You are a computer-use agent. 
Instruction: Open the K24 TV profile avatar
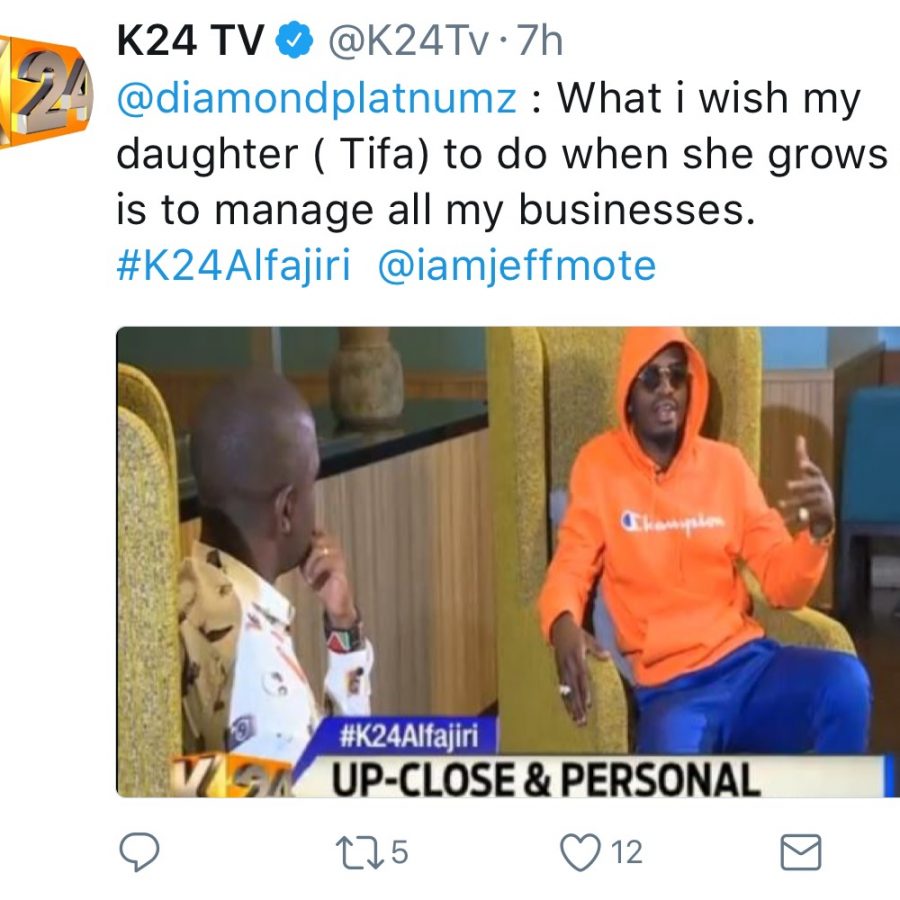click(x=45, y=92)
